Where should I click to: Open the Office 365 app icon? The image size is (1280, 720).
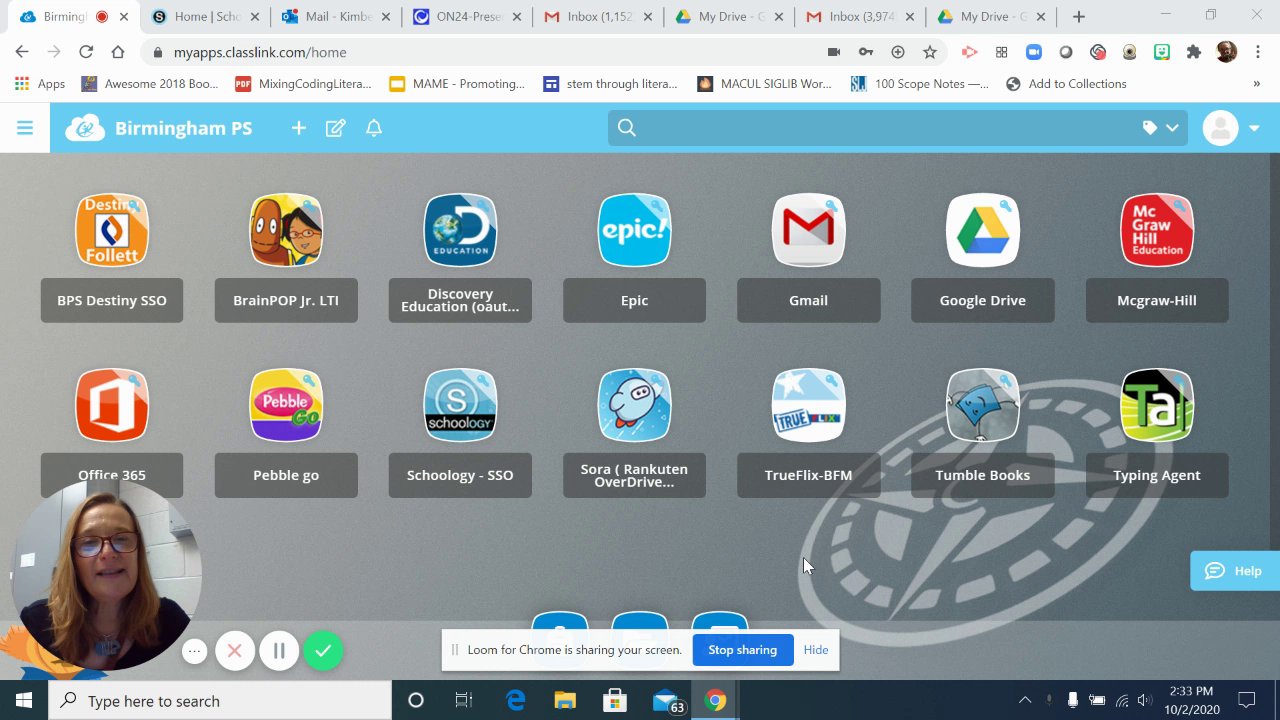[x=112, y=405]
